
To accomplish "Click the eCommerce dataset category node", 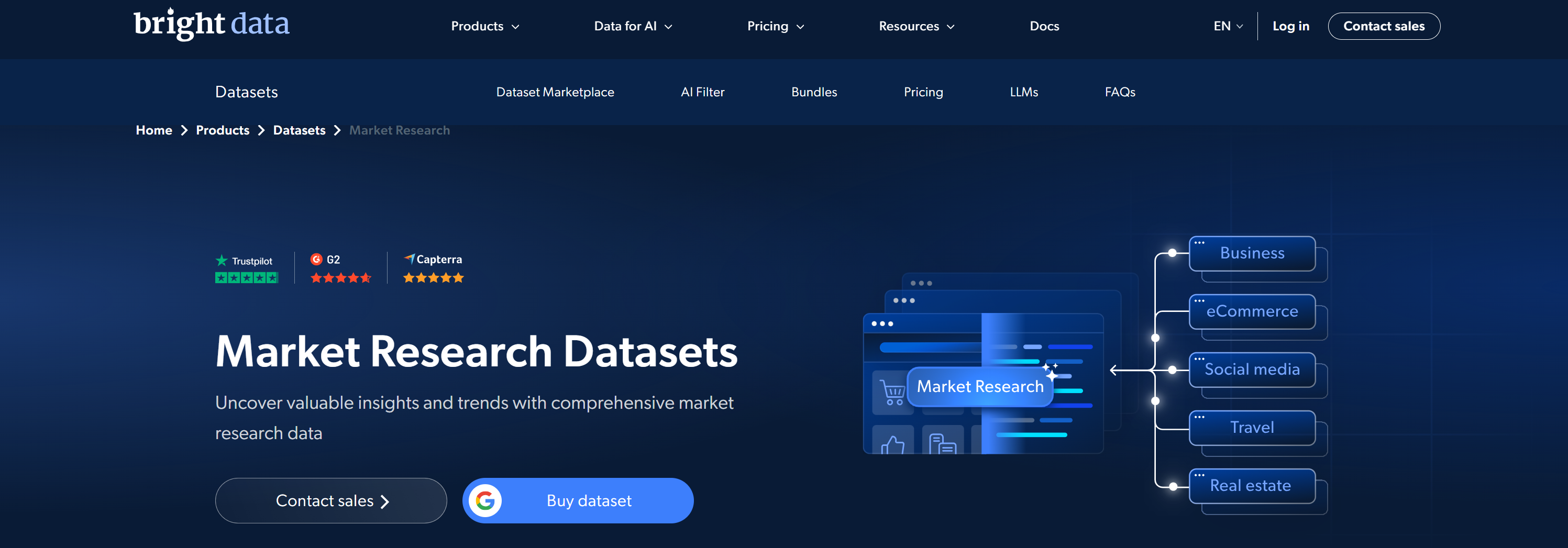I will tap(1252, 311).
